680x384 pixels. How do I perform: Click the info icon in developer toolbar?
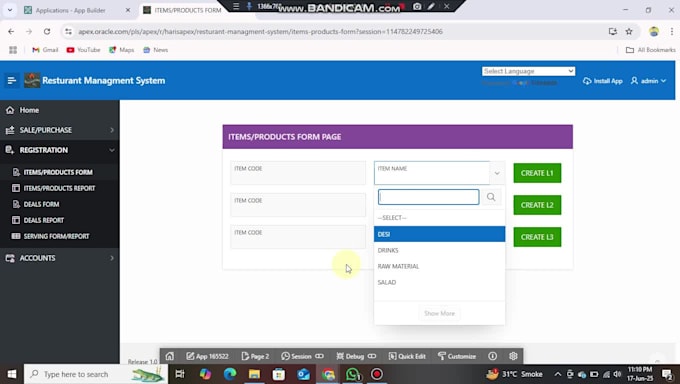tap(493, 356)
